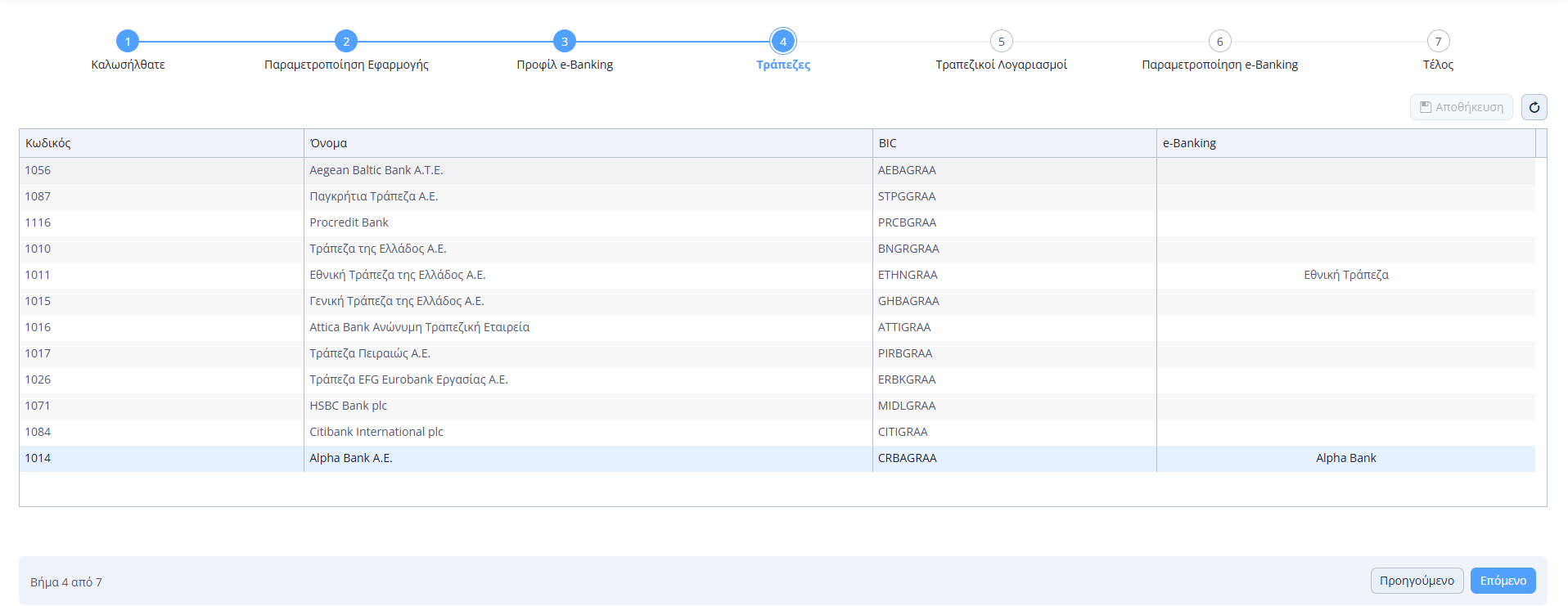Select step 4 Τράπεζες circle

pyautogui.click(x=783, y=41)
